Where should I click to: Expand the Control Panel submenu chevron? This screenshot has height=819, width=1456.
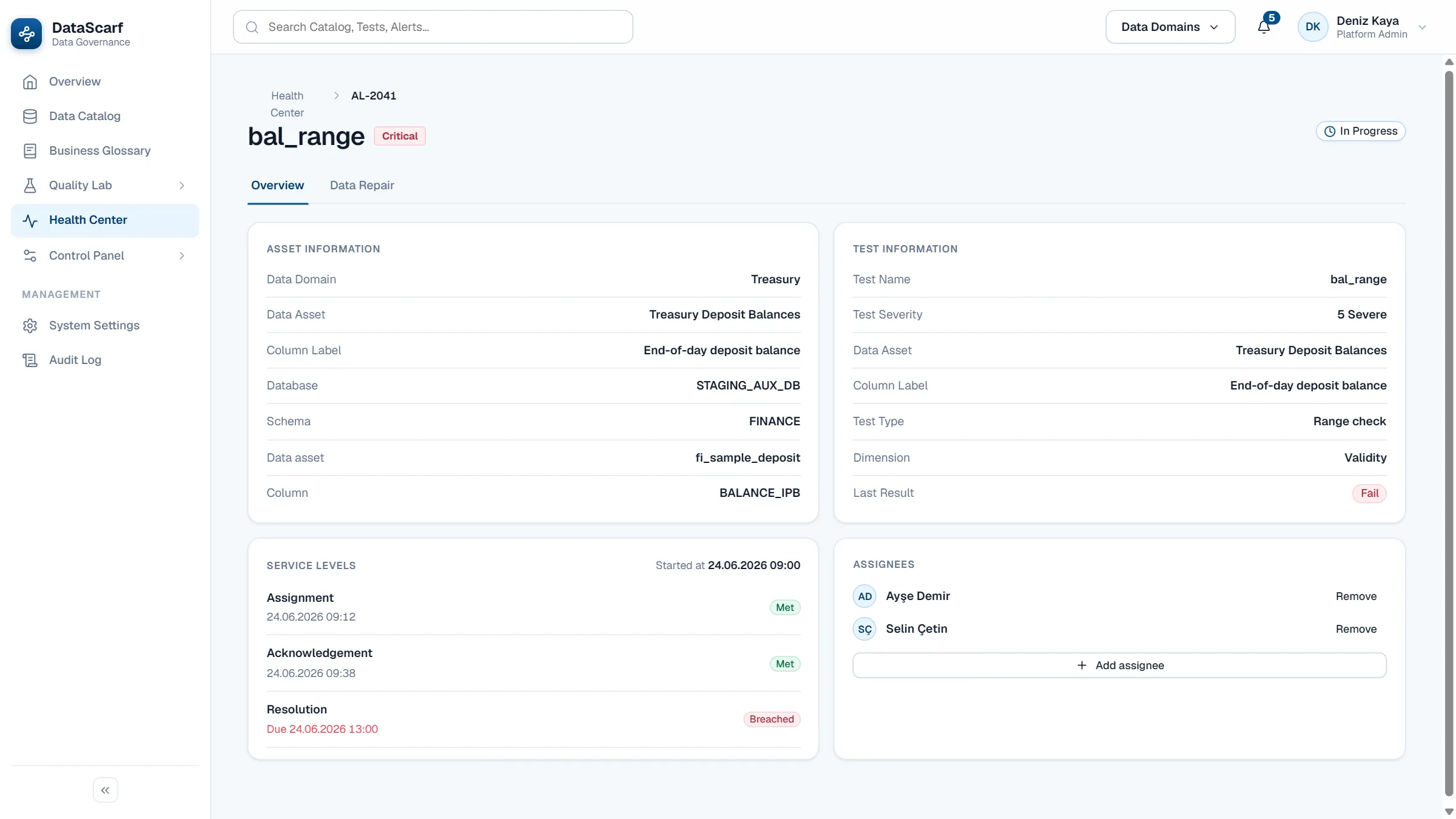181,256
